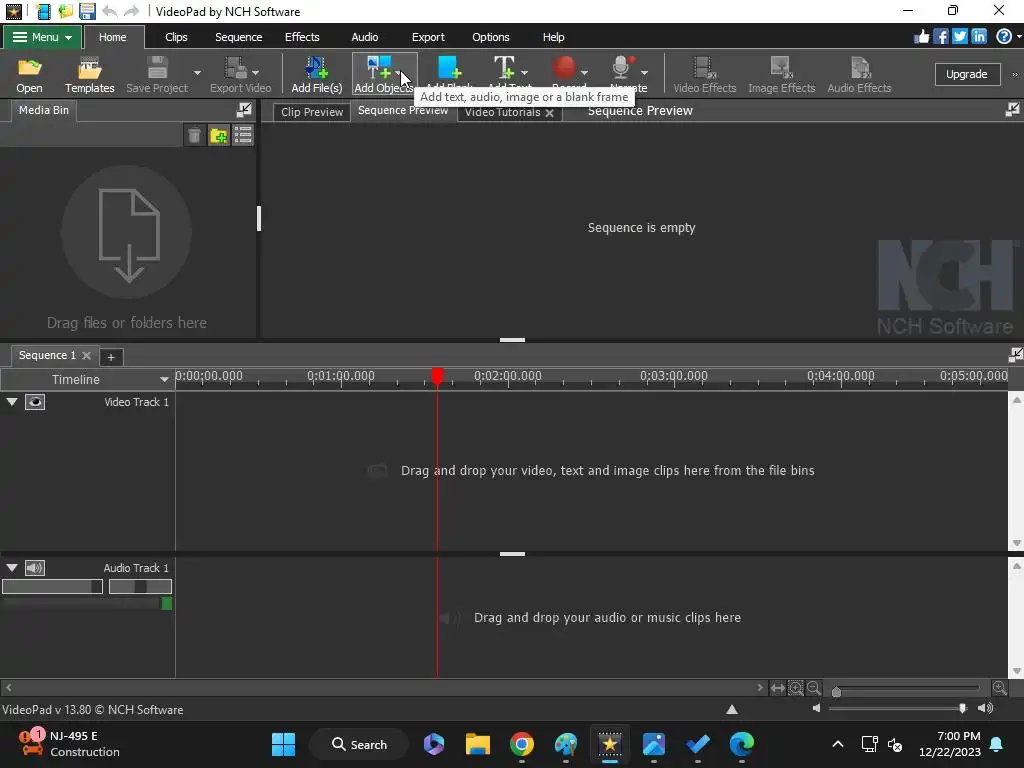
Task: Click the Help question mark icon
Action: [x=1004, y=37]
